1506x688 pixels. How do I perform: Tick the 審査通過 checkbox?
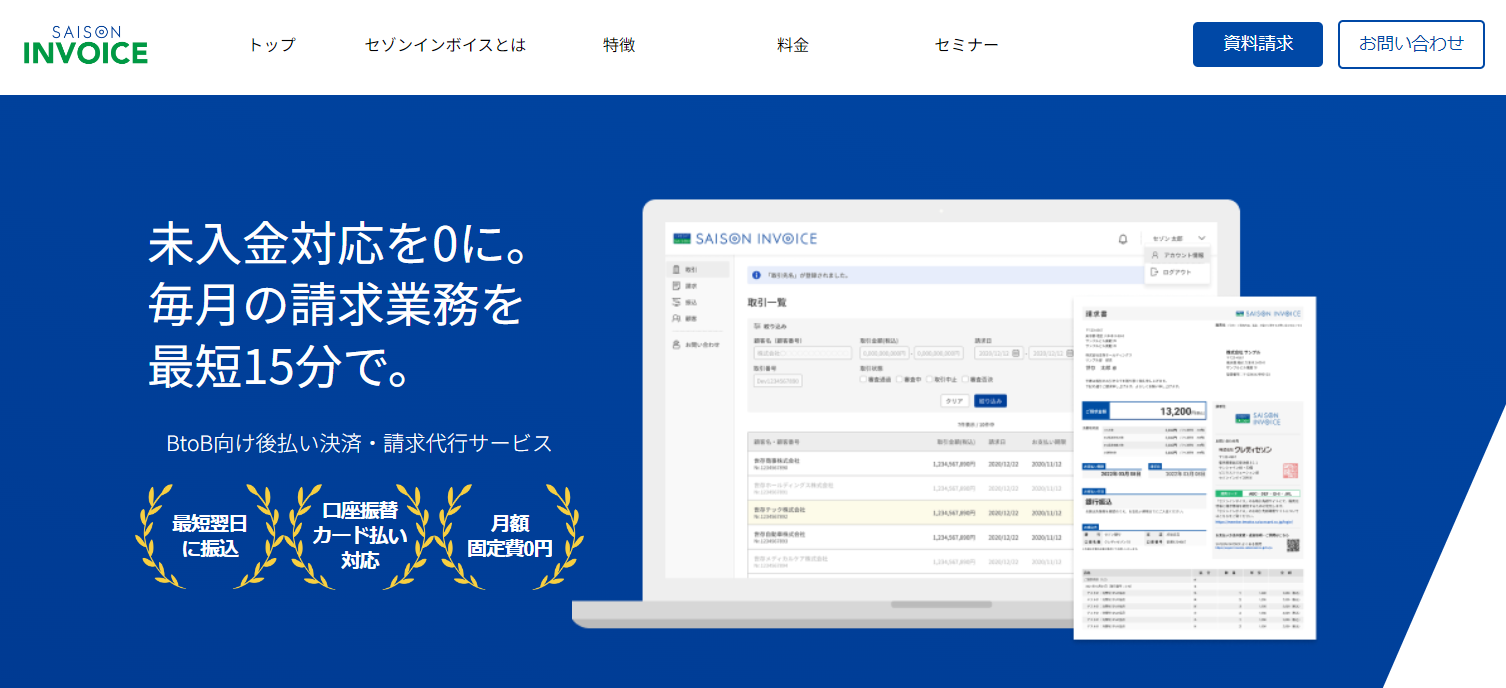(x=864, y=380)
